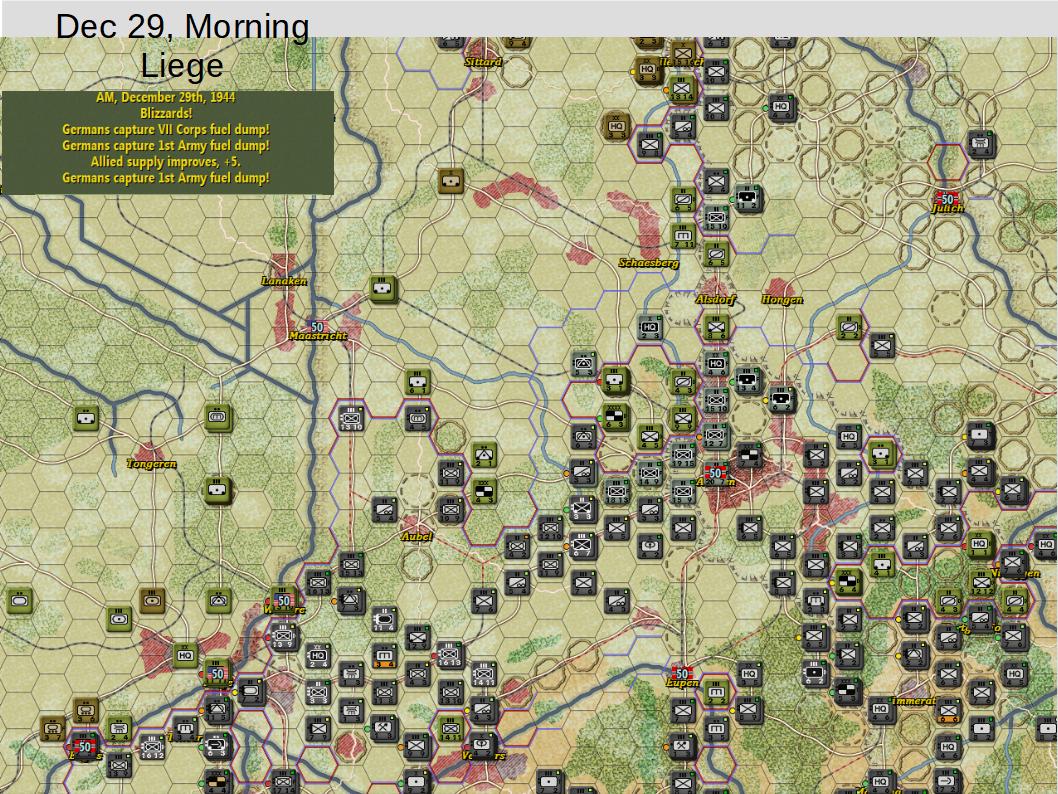Click the 'Dec 29, Morning' title

182,27
